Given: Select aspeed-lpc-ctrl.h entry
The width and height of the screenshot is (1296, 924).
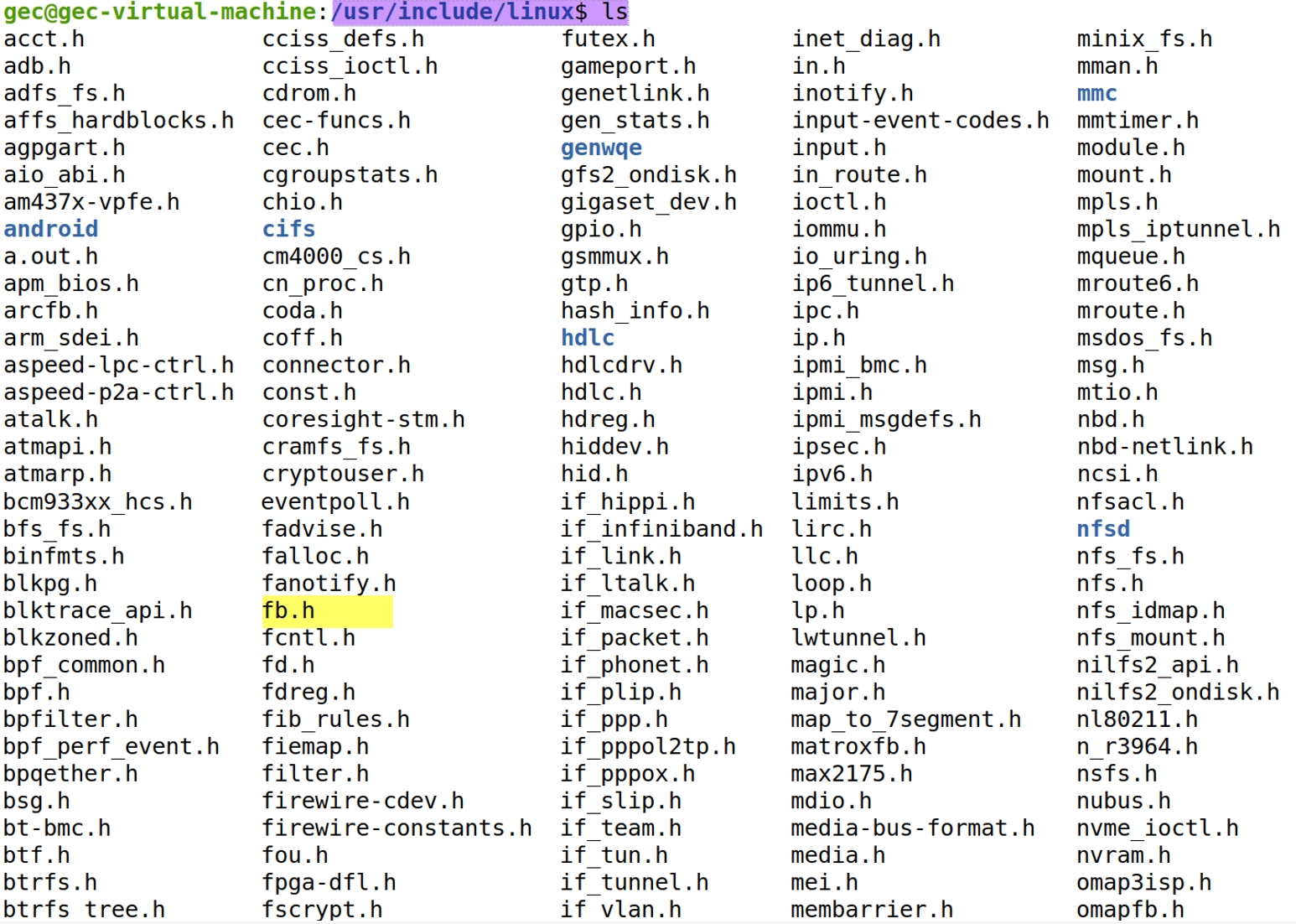Looking at the screenshot, I should pyautogui.click(x=119, y=366).
